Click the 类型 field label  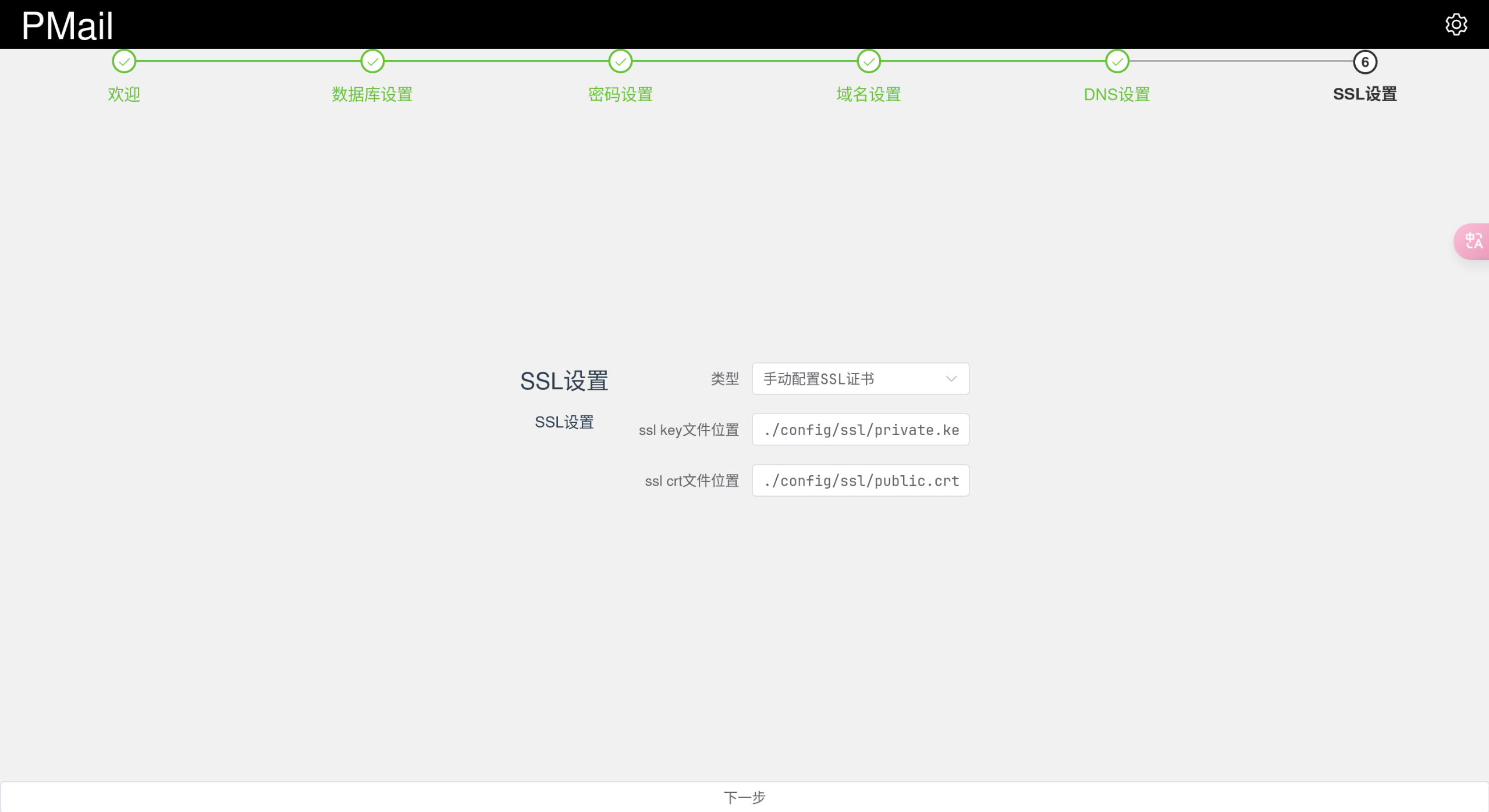724,379
